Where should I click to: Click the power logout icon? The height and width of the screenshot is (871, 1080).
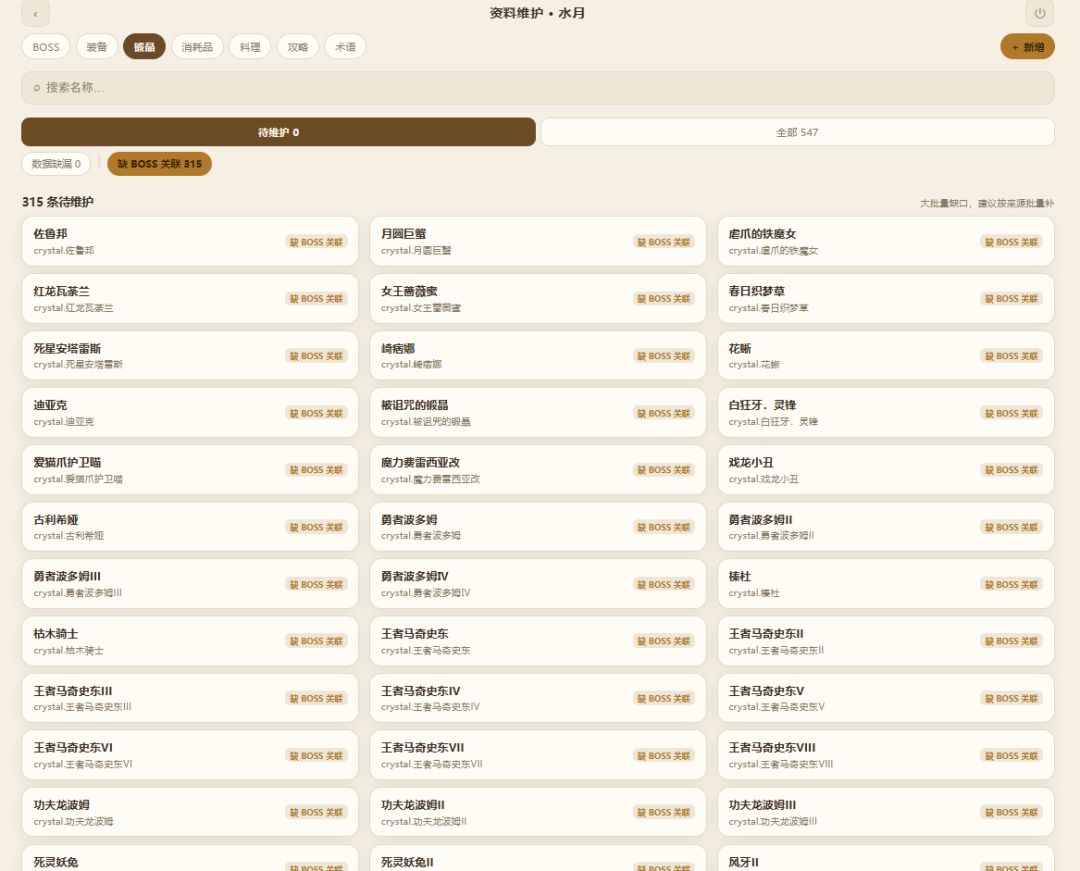click(x=1039, y=13)
